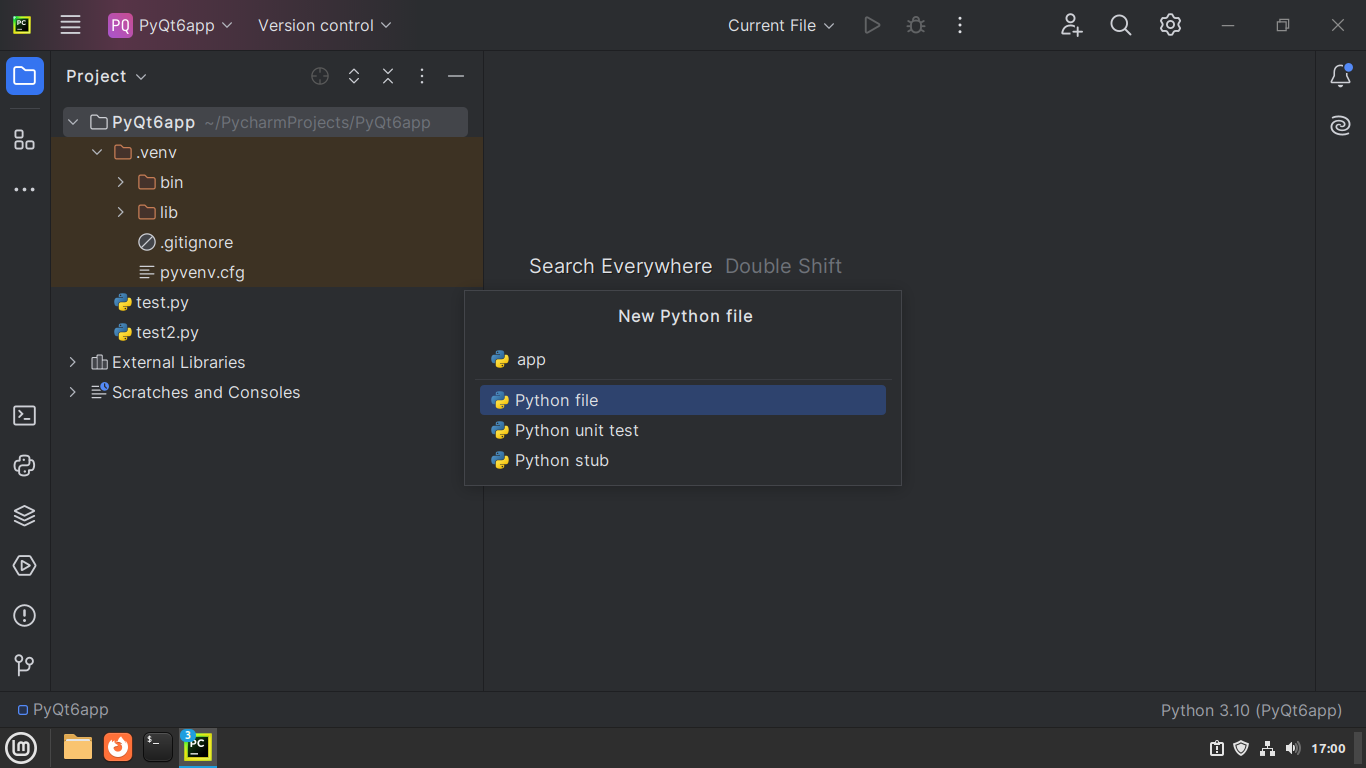Click the clock showing 17:00

pyautogui.click(x=1328, y=748)
